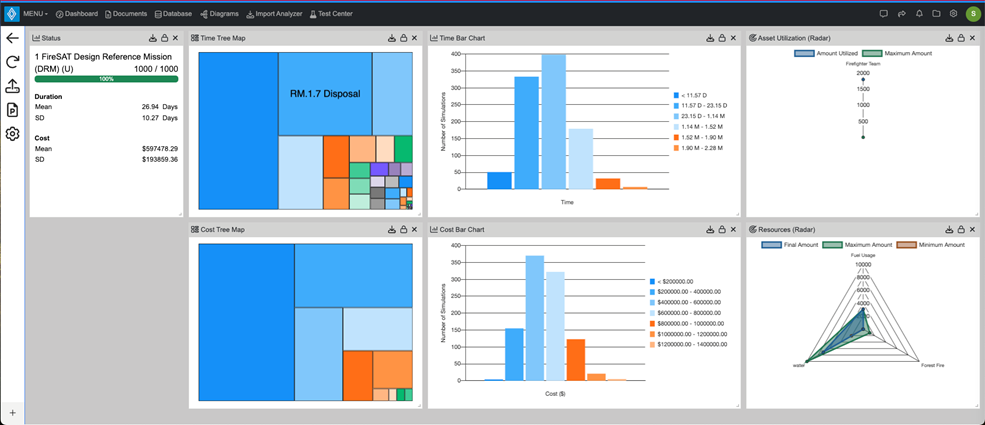Viewport: 985px width, 425px height.
Task: Open the Import Analyzer
Action: [x=274, y=13]
